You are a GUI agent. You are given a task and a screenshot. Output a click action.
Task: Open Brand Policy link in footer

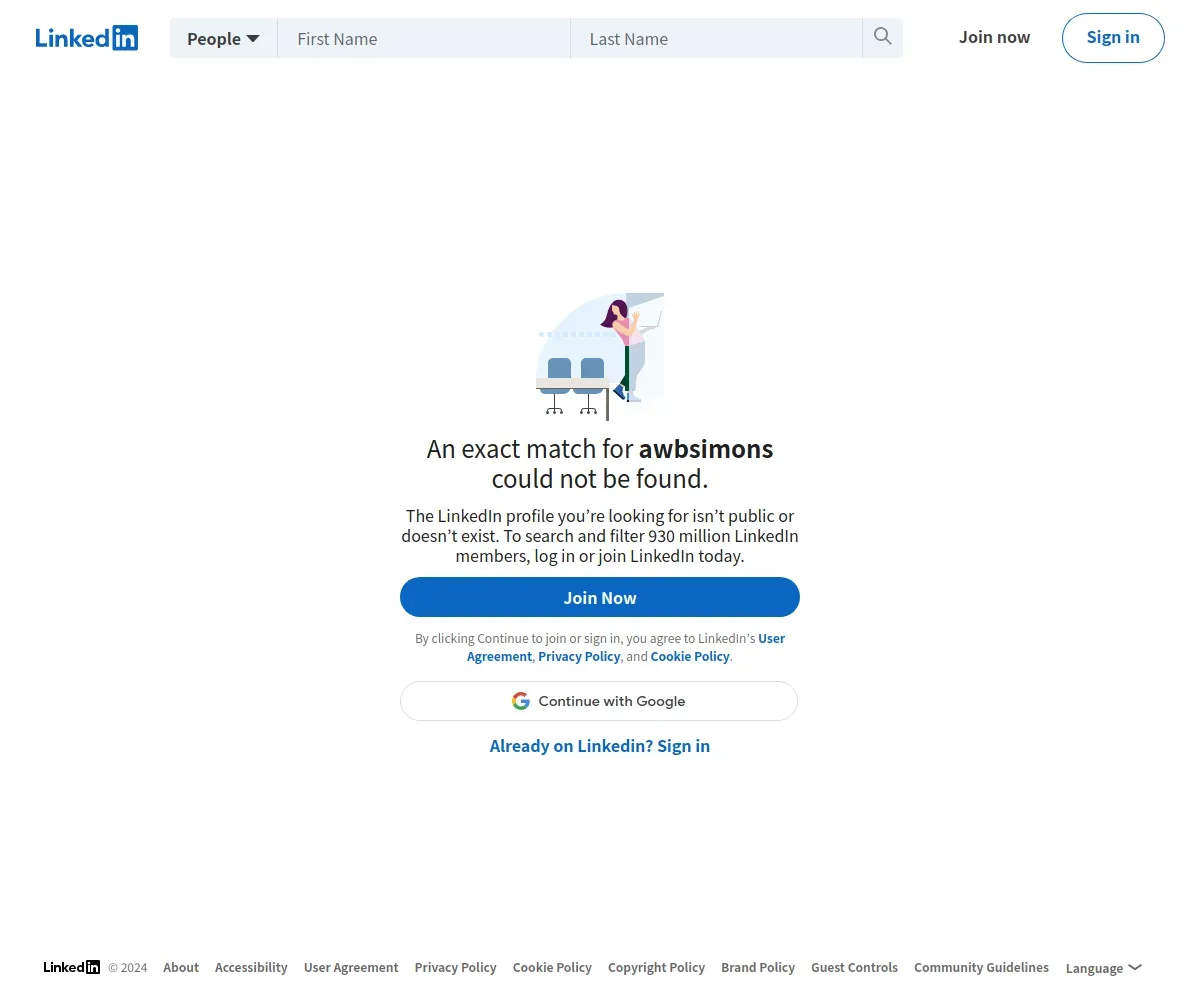[758, 967]
